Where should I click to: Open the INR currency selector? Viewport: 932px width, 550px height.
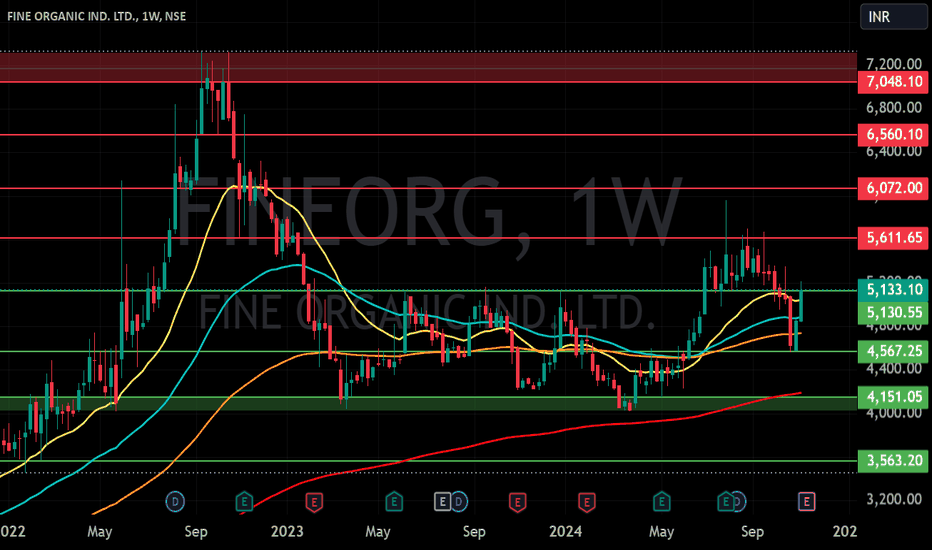click(x=893, y=17)
